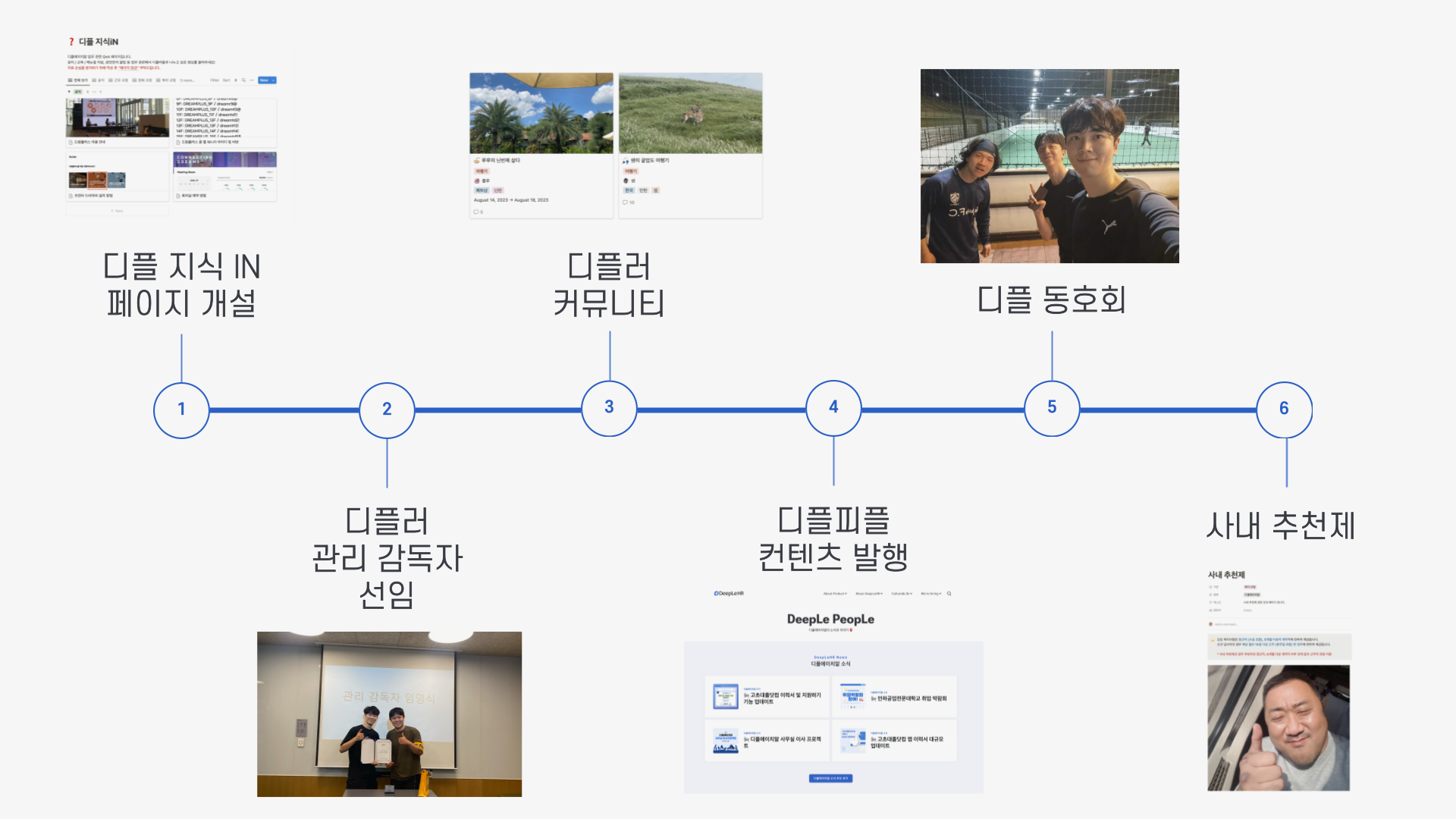Open the presentation photo card in 디플 지식iN
Image resolution: width=1456 pixels, height=819 pixels.
point(118,122)
